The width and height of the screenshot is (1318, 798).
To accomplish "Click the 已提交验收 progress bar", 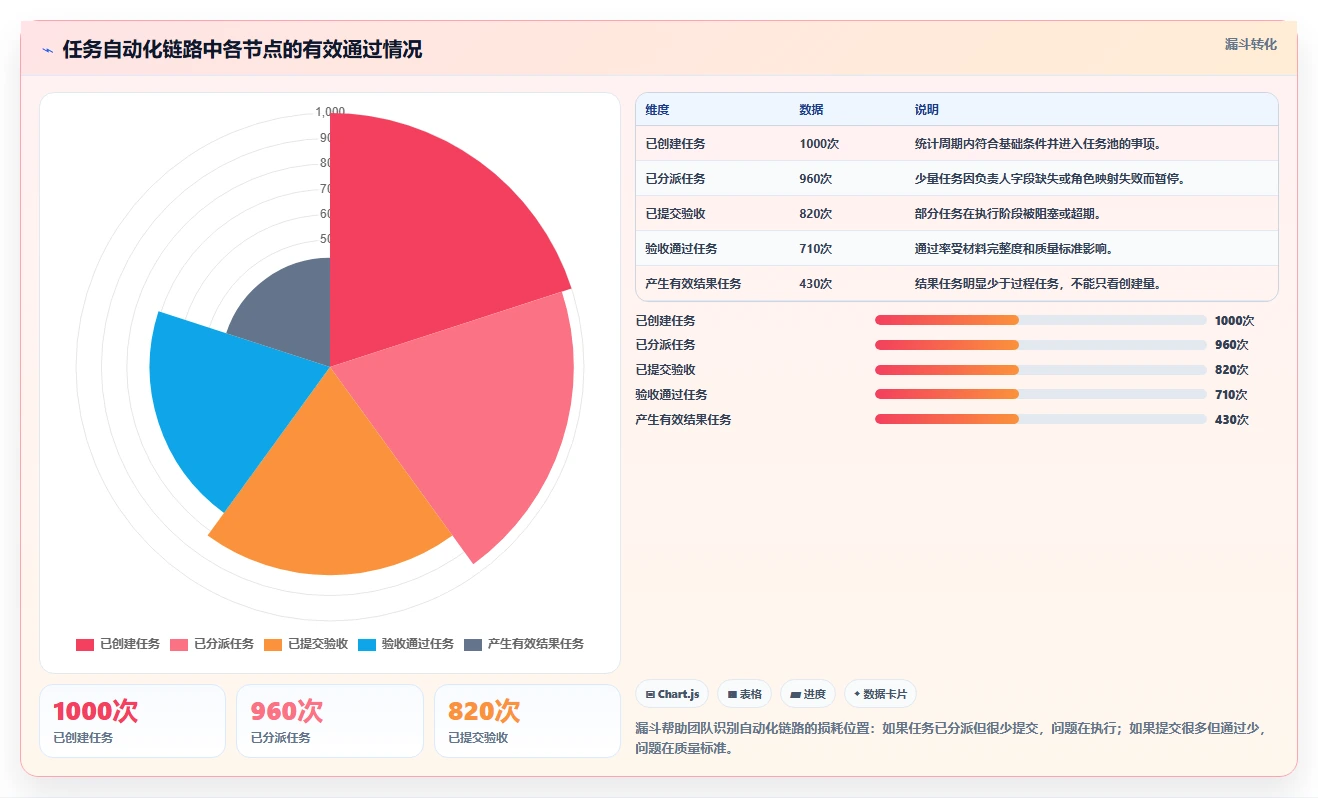I will point(1040,370).
